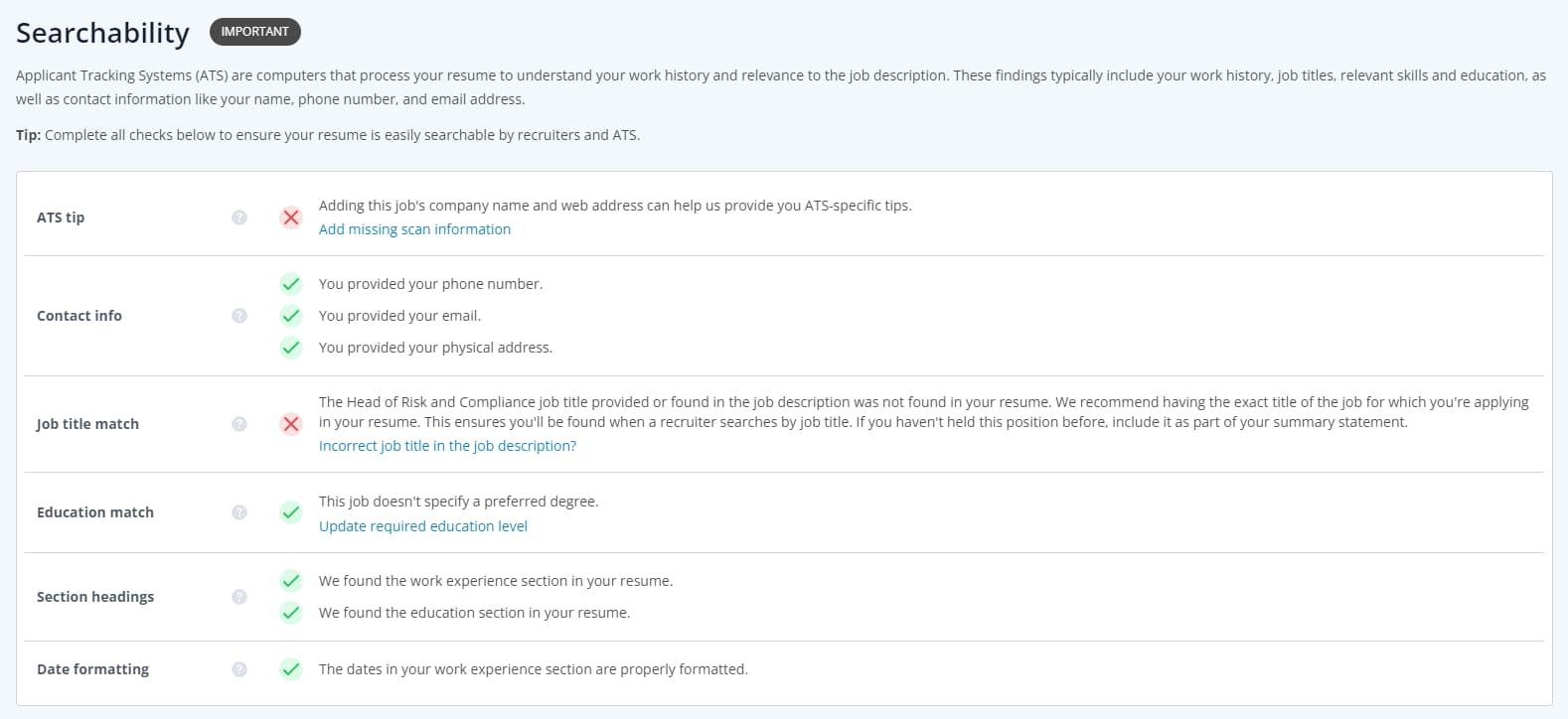Click the help icon beside ATS tip

(239, 217)
